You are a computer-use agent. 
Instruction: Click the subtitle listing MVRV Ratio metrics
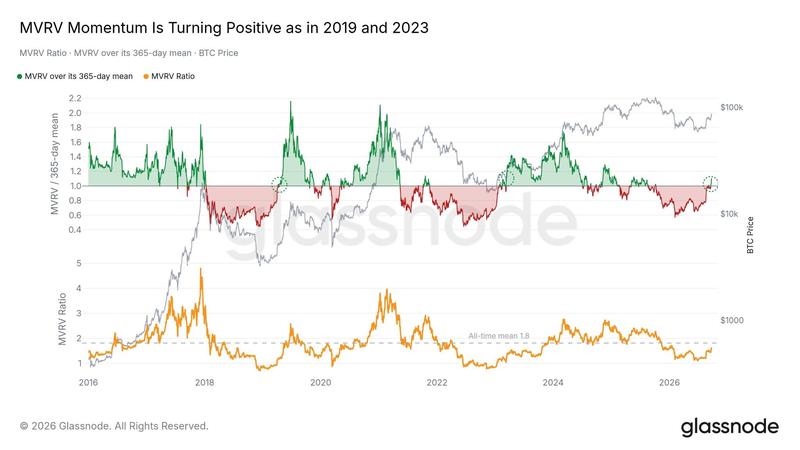129,53
